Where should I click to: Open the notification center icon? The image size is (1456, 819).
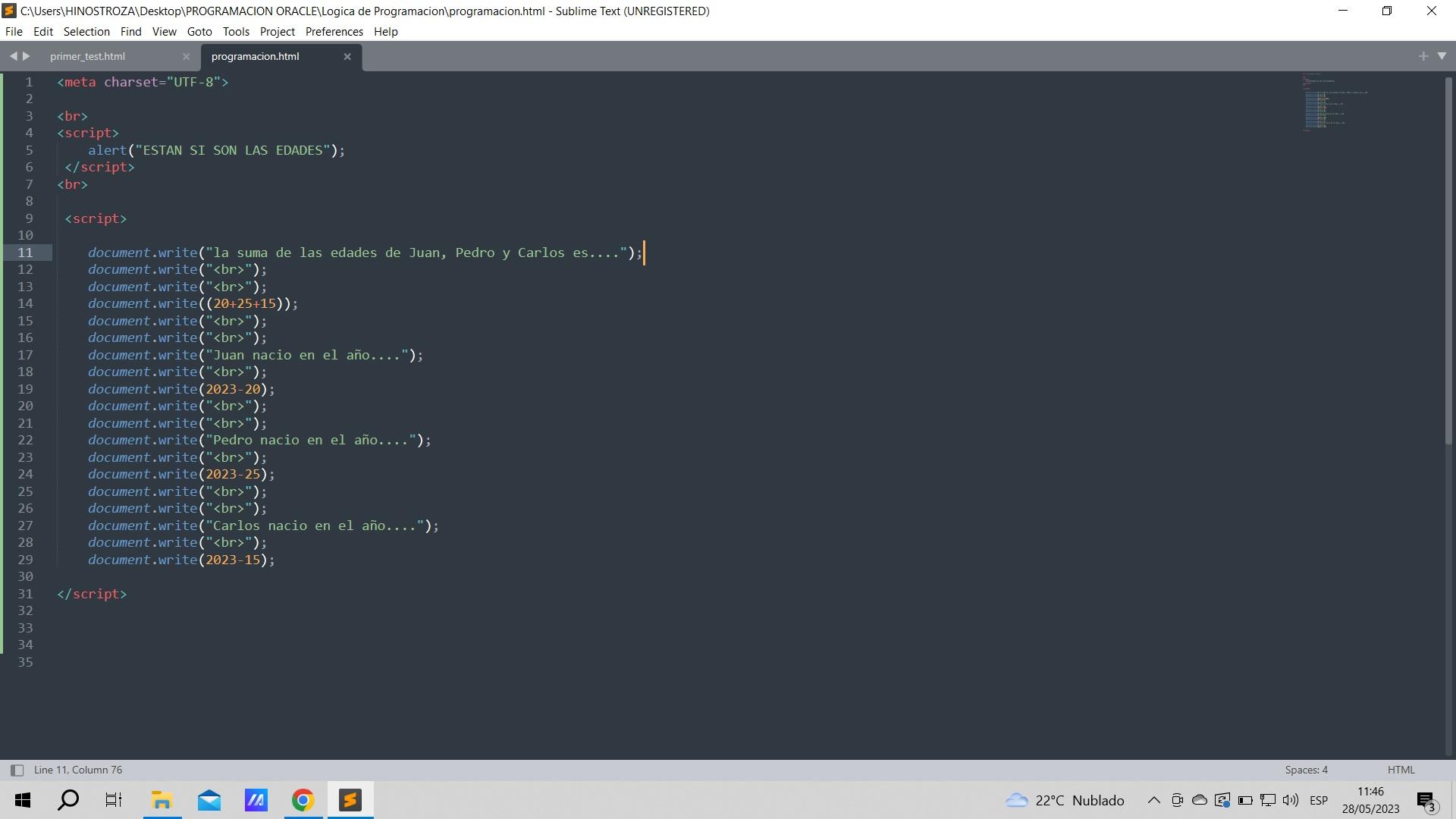pos(1426,801)
